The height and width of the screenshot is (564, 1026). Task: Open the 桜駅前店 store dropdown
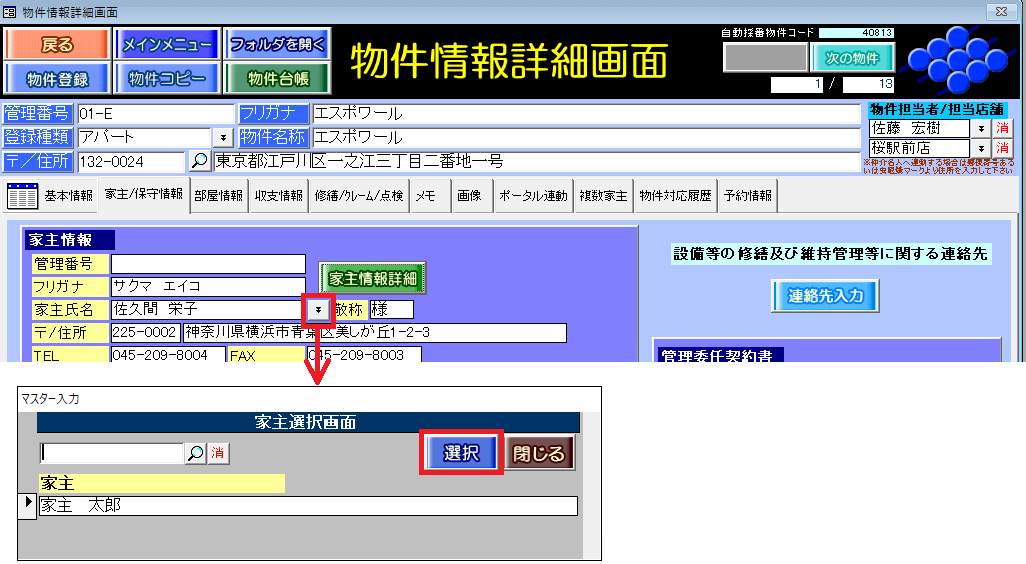[x=980, y=148]
